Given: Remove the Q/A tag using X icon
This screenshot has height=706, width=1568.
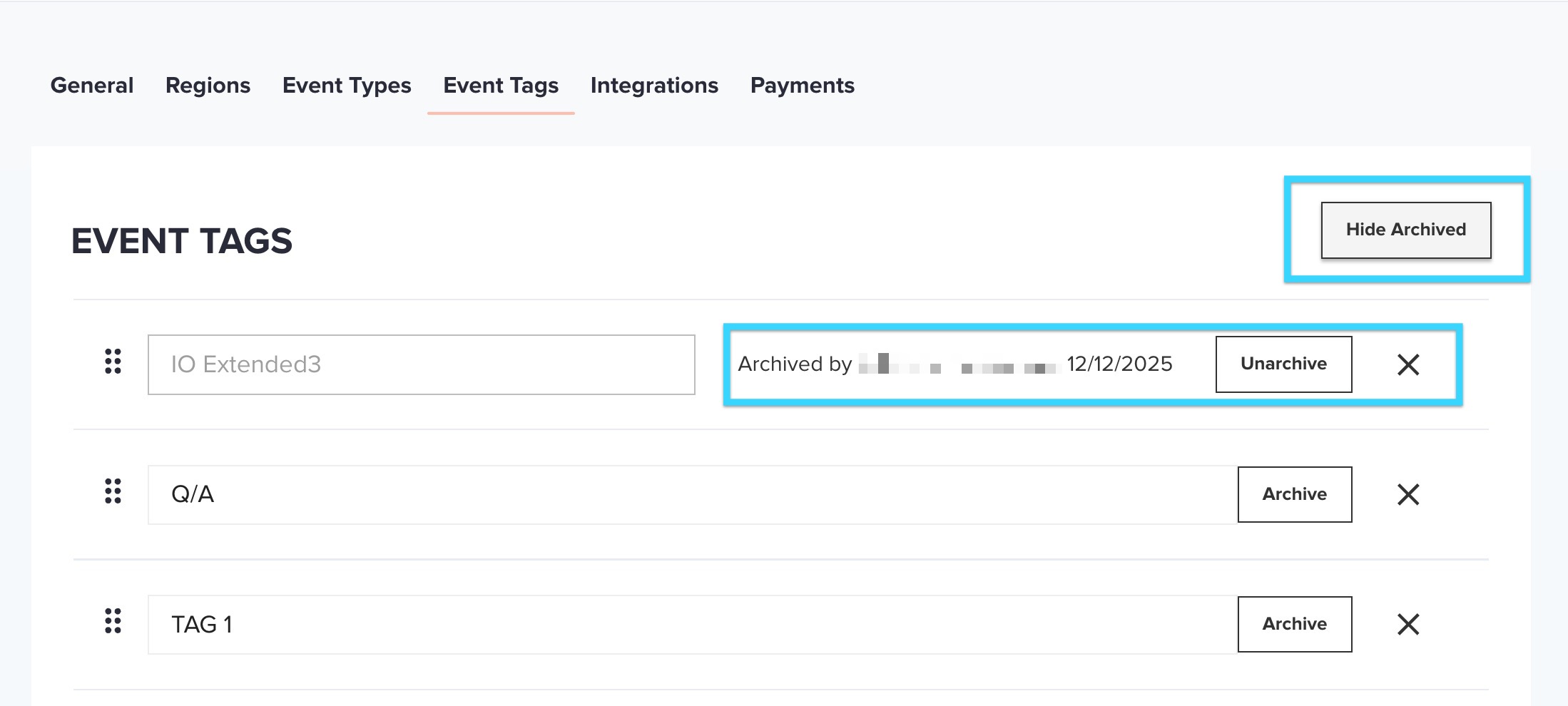Looking at the screenshot, I should click(1407, 494).
